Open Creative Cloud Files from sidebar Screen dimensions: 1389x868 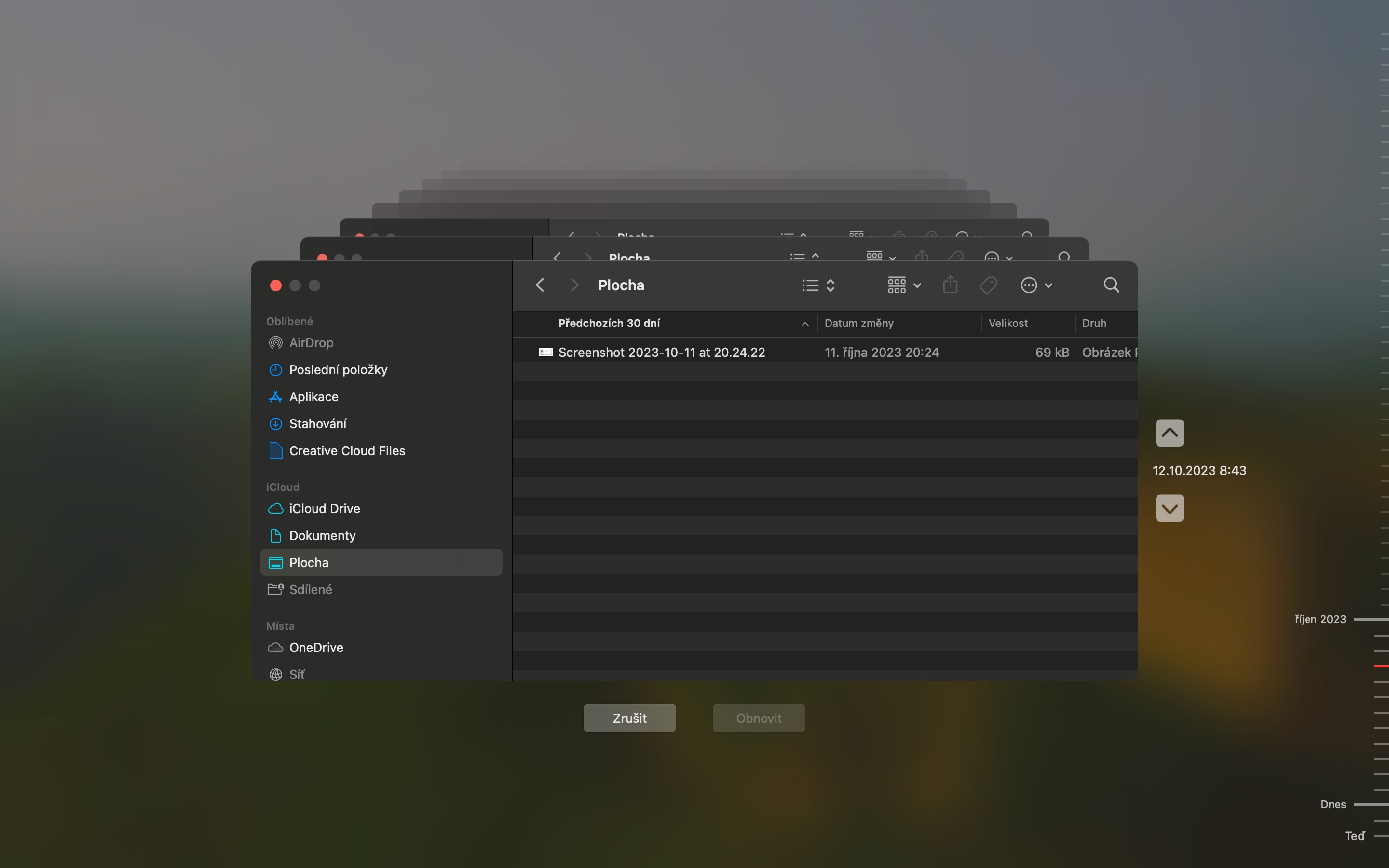point(347,451)
